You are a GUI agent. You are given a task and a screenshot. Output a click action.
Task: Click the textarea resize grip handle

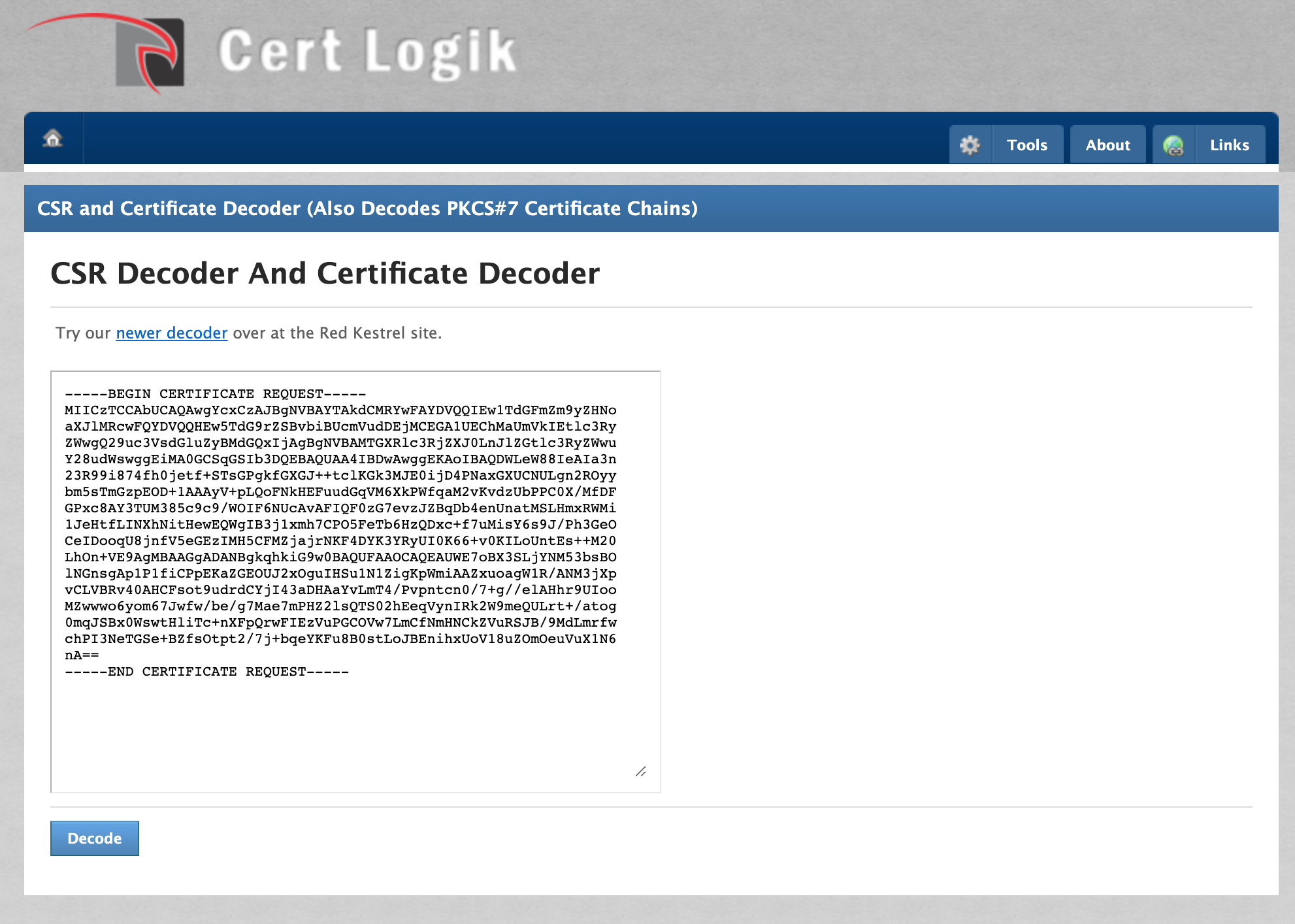click(x=641, y=772)
